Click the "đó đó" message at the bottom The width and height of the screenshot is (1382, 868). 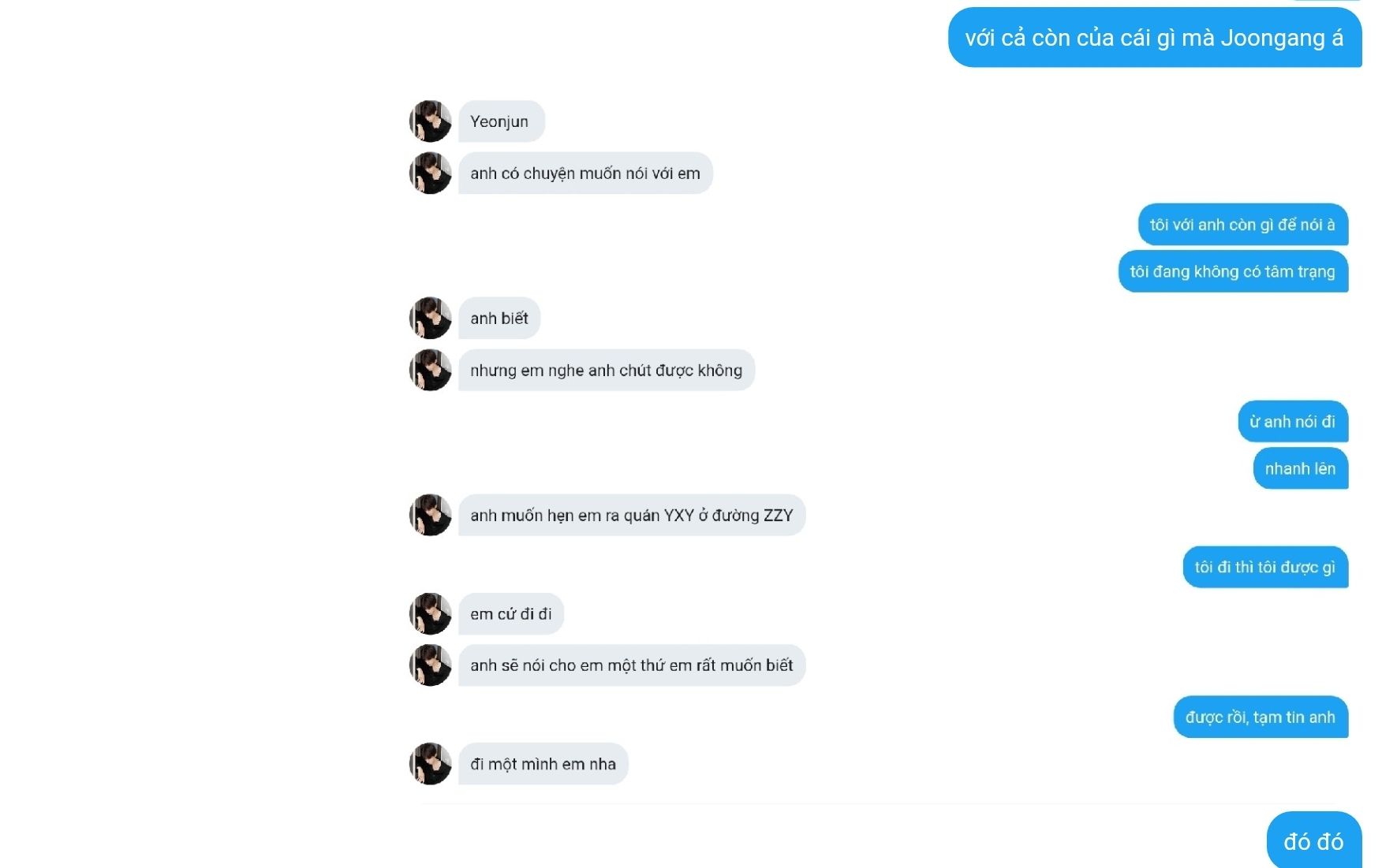1313,841
